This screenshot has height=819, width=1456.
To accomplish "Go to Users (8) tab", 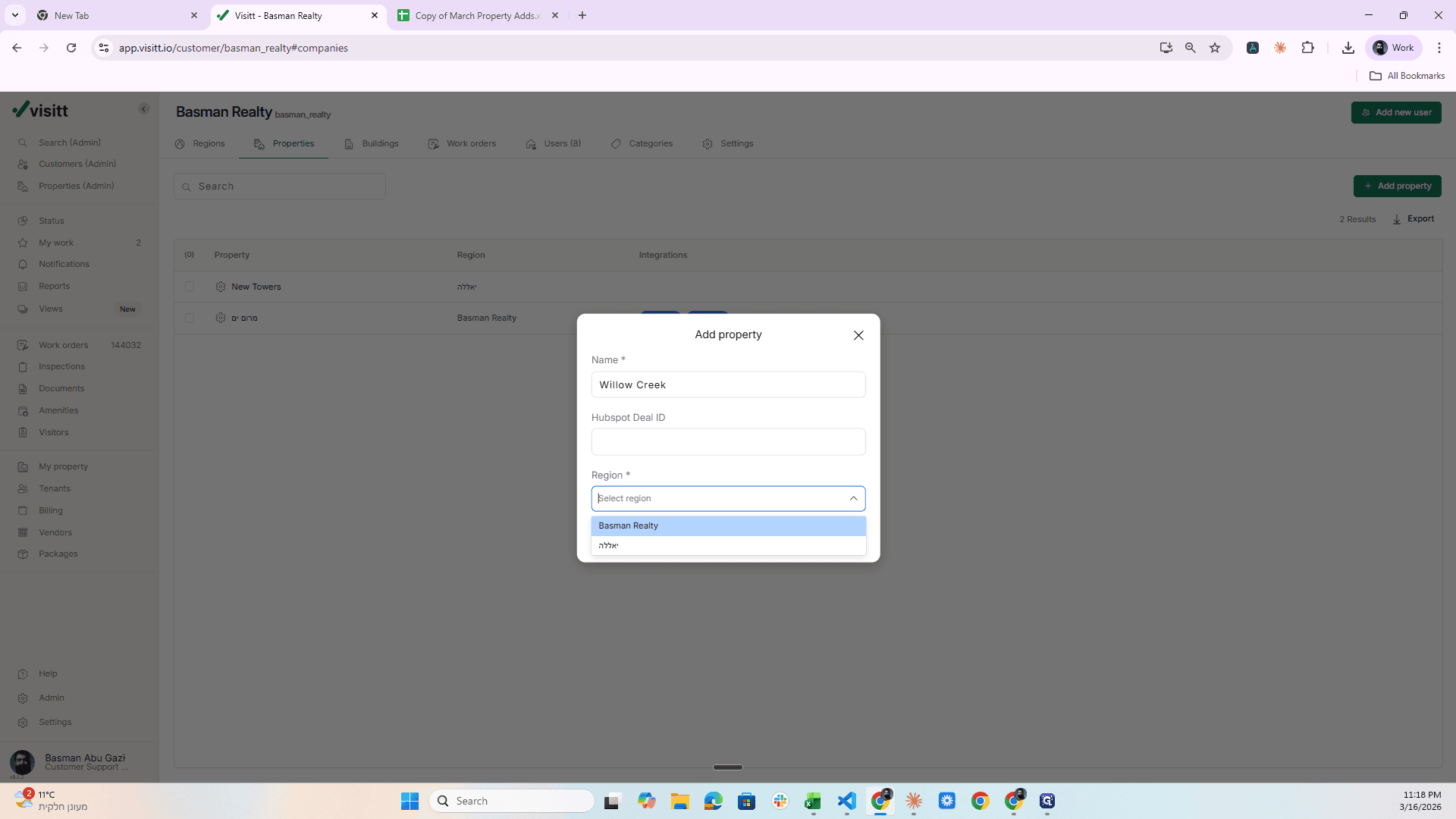I will 554,143.
